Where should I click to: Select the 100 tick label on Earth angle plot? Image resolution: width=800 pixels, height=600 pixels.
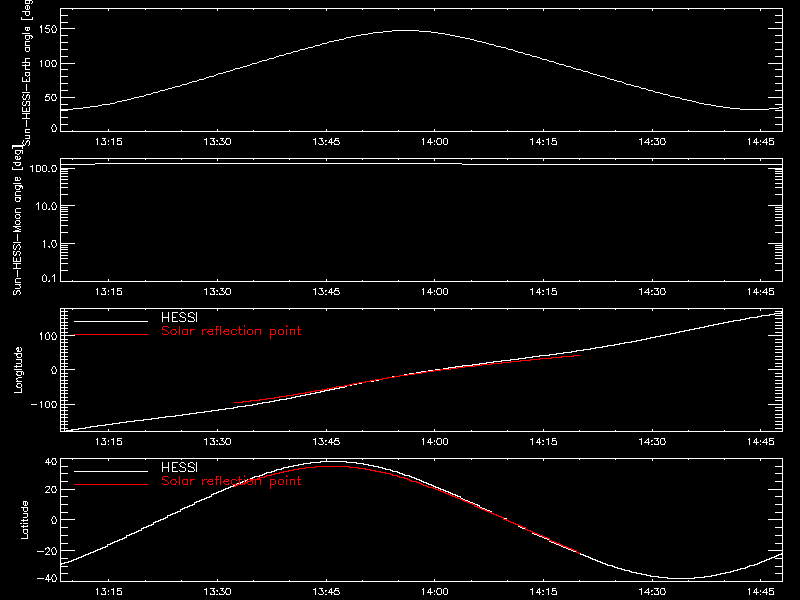48,63
